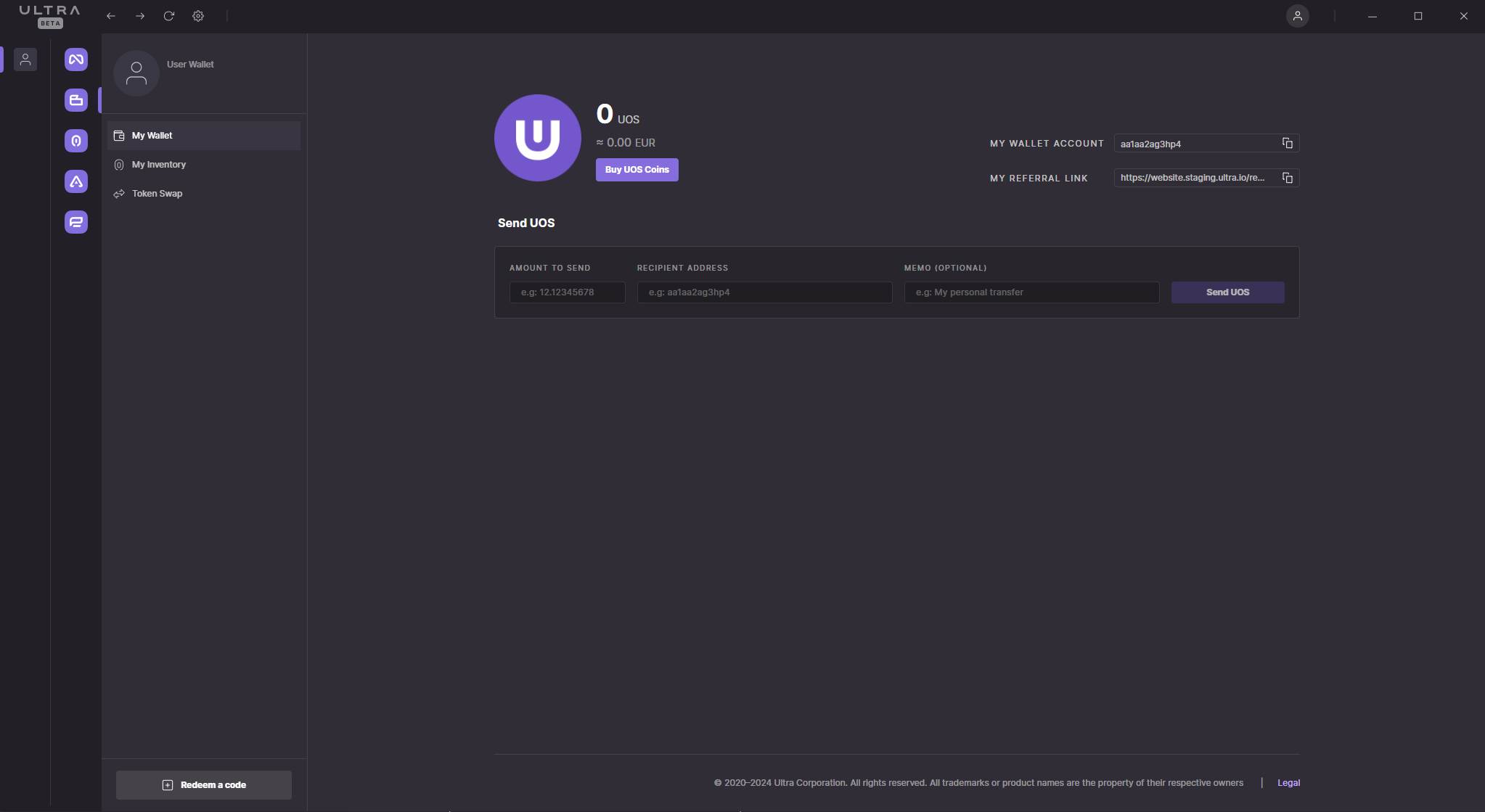Open the bottom purple sidebar app icon

76,222
